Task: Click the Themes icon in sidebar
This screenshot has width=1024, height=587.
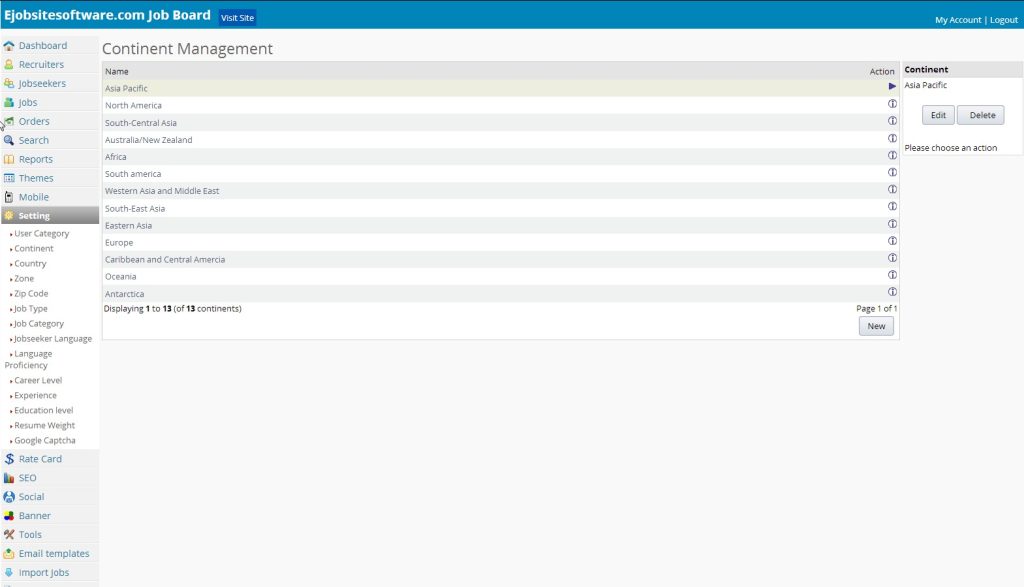Action: 8,178
